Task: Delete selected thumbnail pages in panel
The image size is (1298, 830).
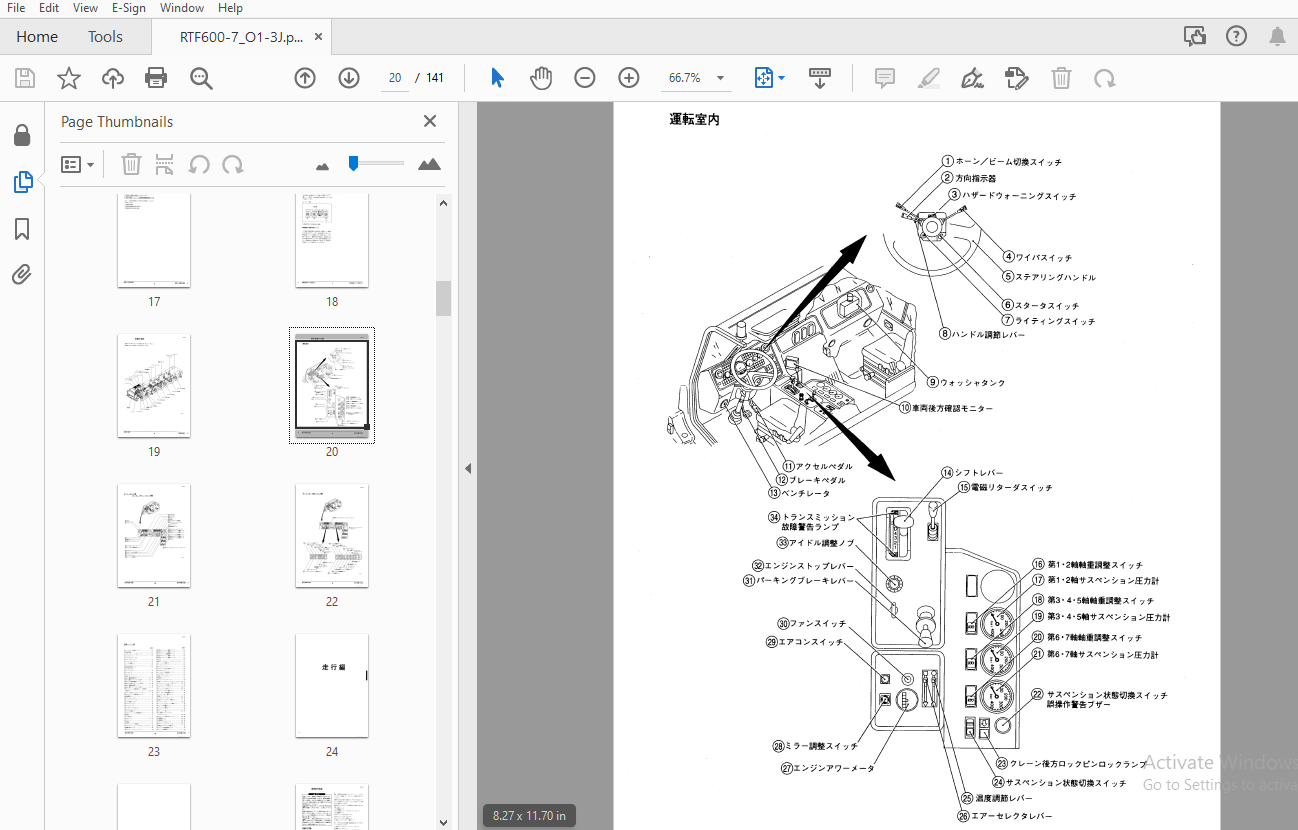Action: pos(131,164)
